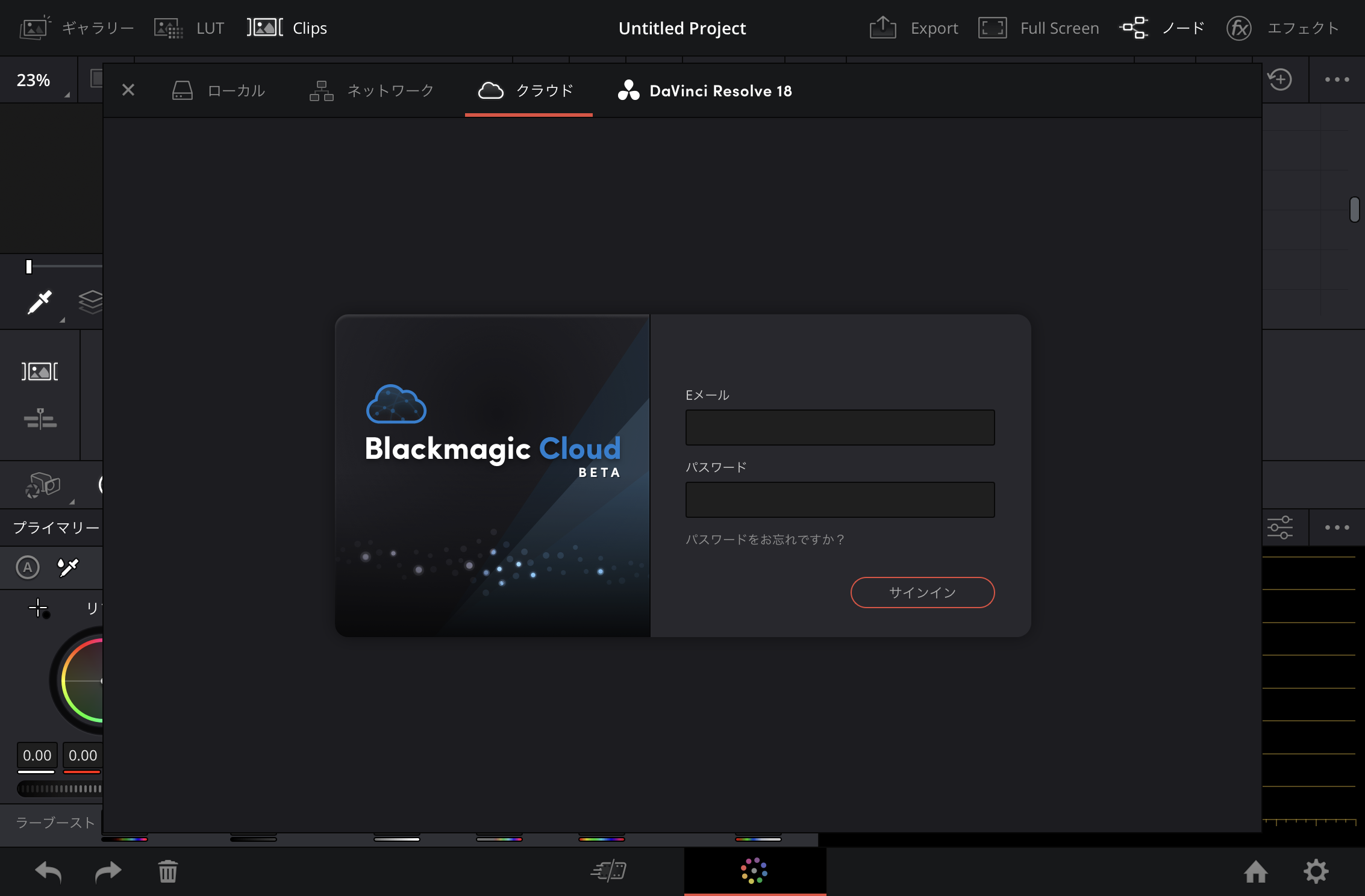Open the Clips panel

point(287,28)
